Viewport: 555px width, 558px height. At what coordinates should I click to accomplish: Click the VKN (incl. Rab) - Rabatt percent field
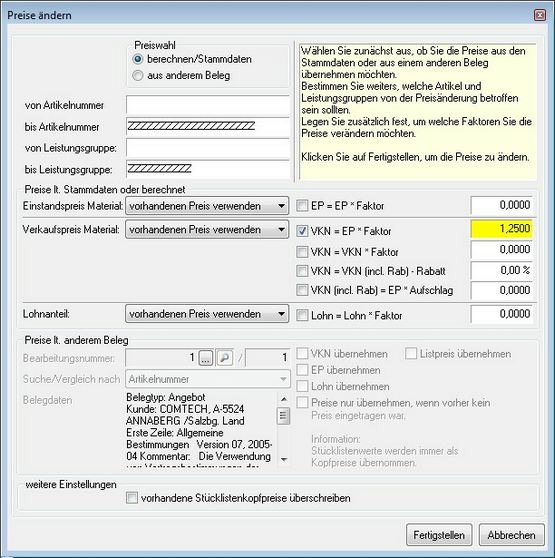[502, 270]
